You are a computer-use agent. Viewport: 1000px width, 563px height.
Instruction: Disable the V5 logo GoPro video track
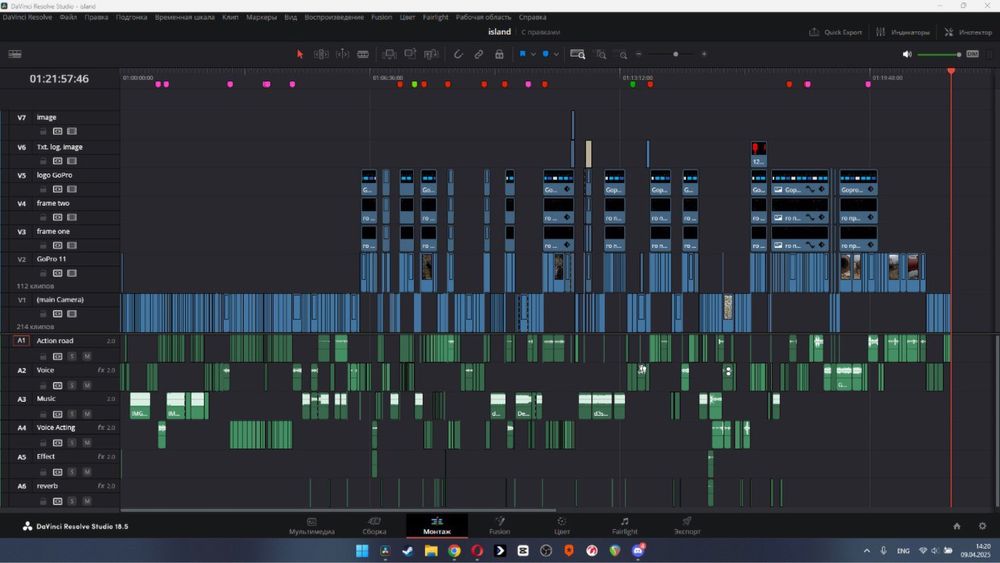tap(72, 189)
